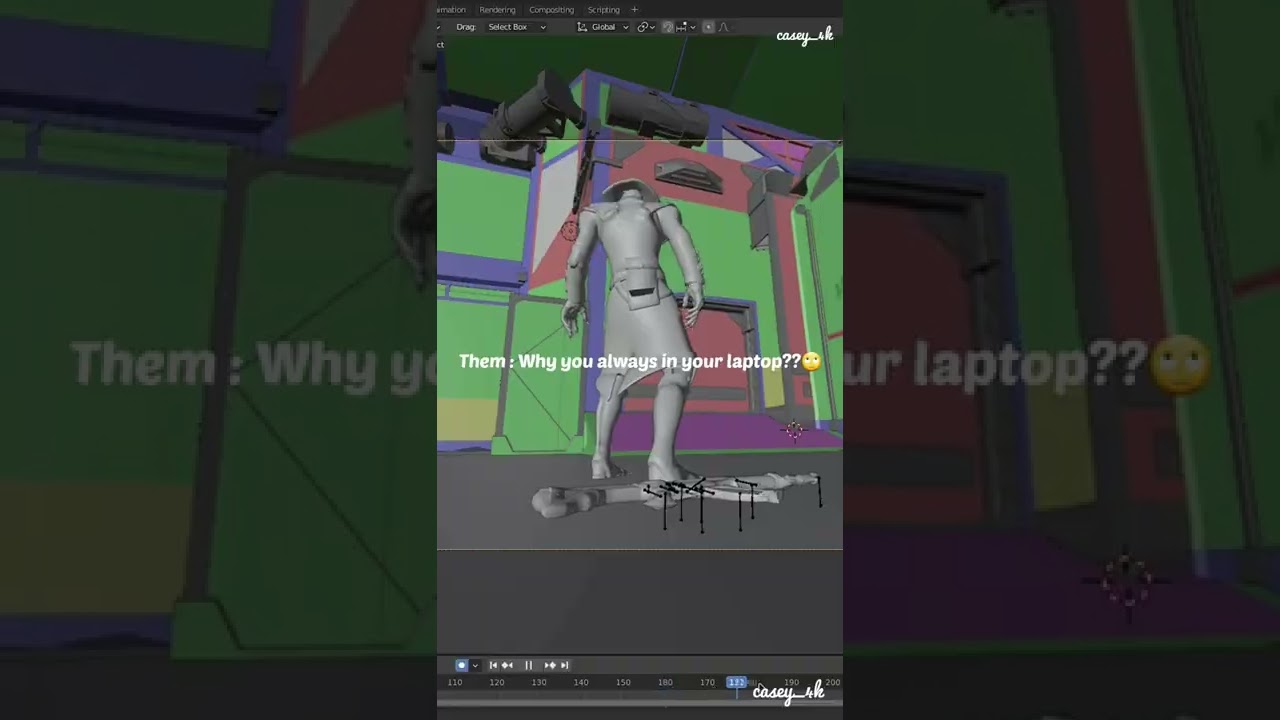The width and height of the screenshot is (1280, 720).
Task: Toggle proportional editing
Action: coord(708,27)
